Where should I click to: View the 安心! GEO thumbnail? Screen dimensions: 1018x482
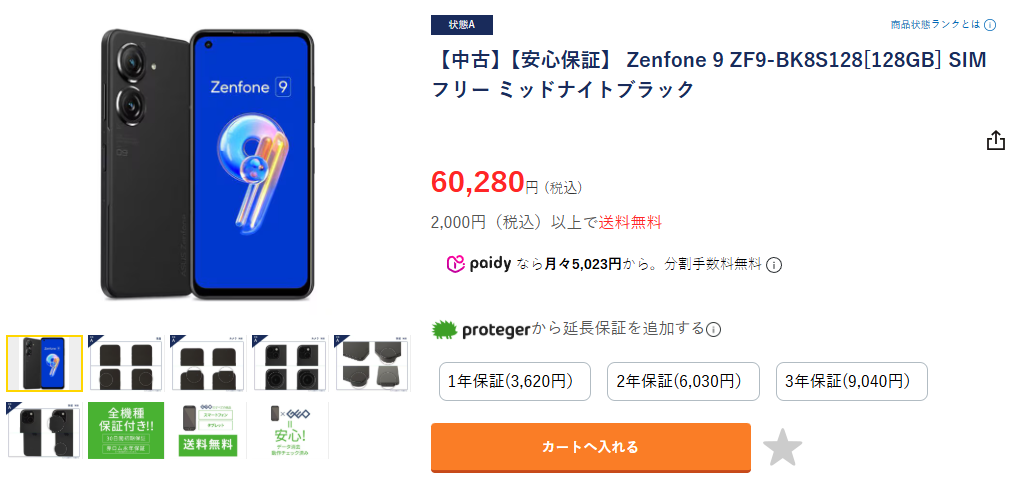tap(290, 430)
